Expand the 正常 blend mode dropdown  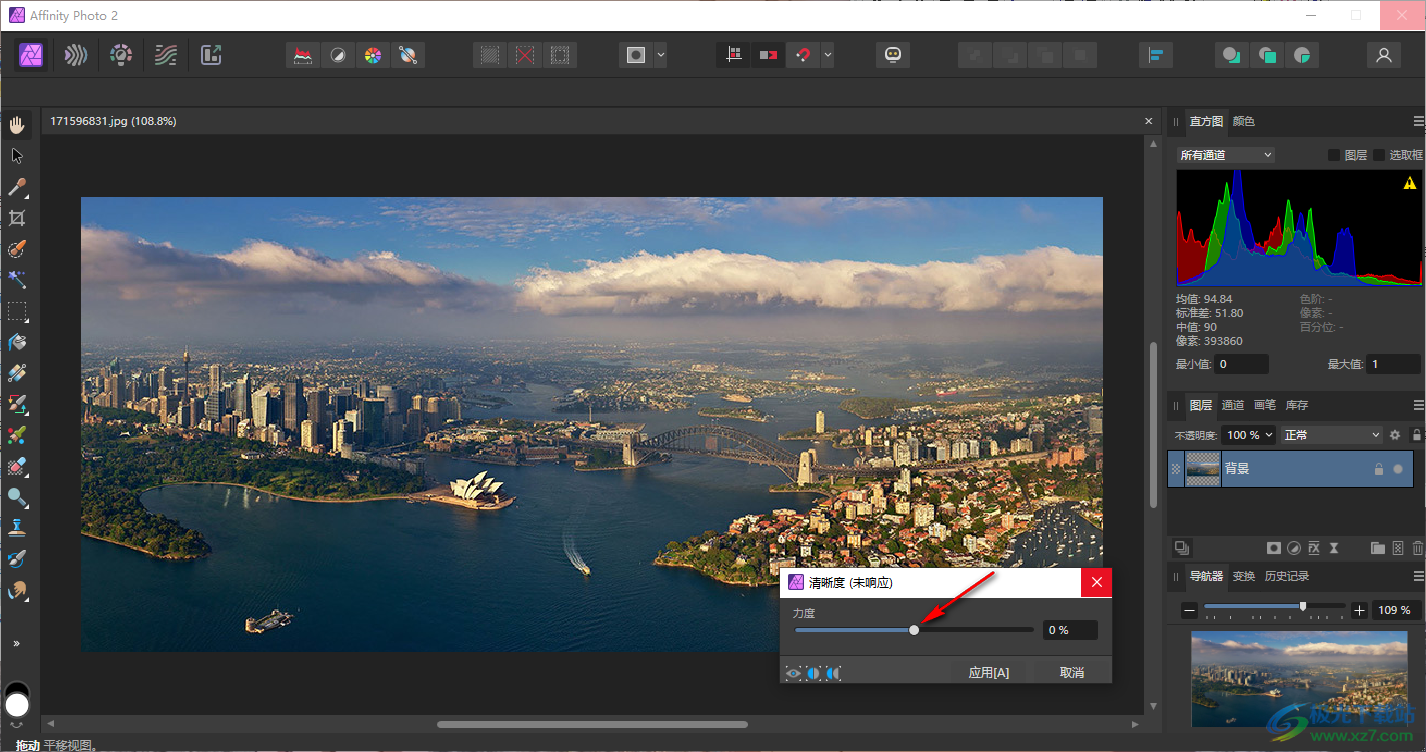pos(1332,435)
